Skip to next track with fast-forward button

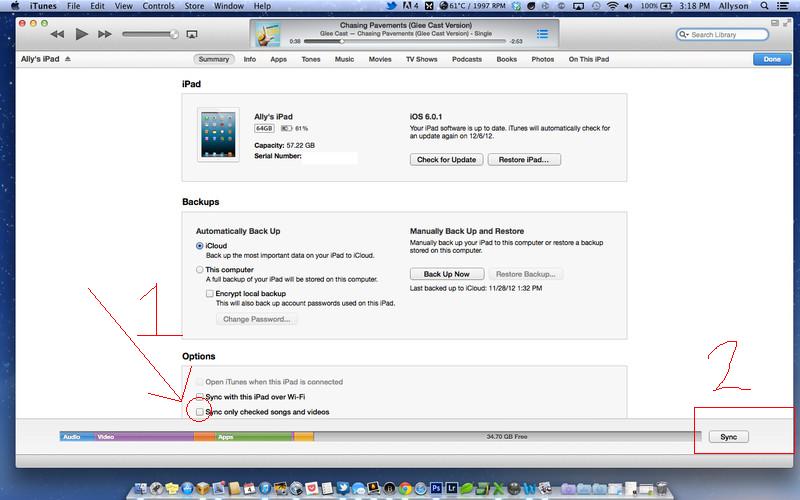(105, 34)
